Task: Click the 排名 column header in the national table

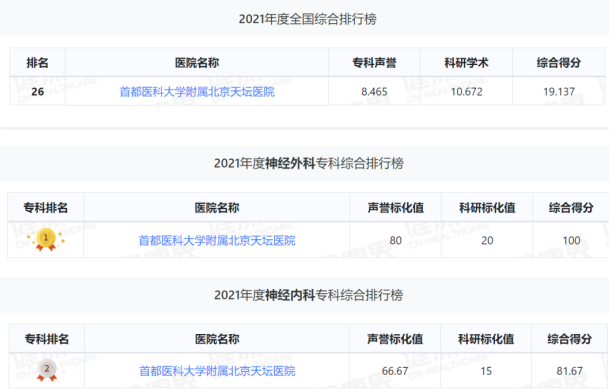Action: pos(37,63)
